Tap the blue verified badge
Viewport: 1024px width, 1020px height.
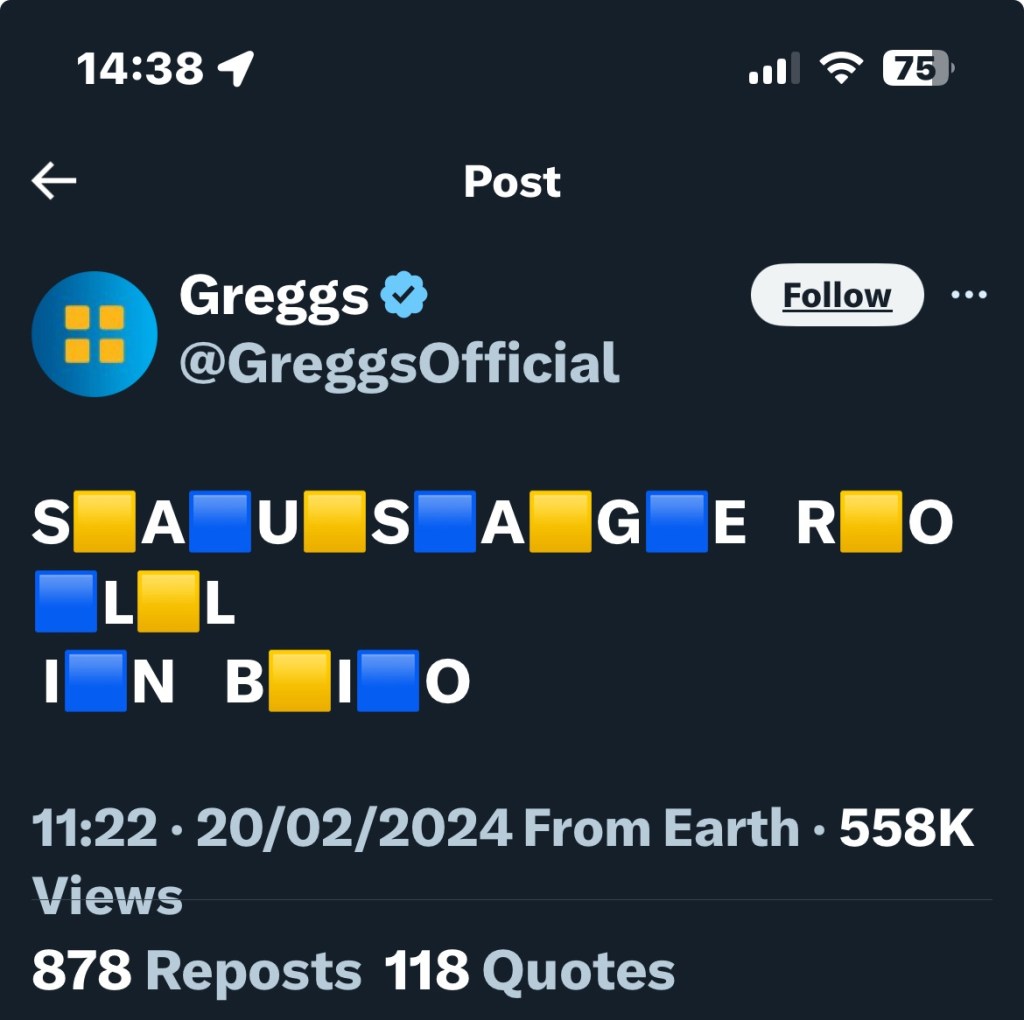coord(404,296)
